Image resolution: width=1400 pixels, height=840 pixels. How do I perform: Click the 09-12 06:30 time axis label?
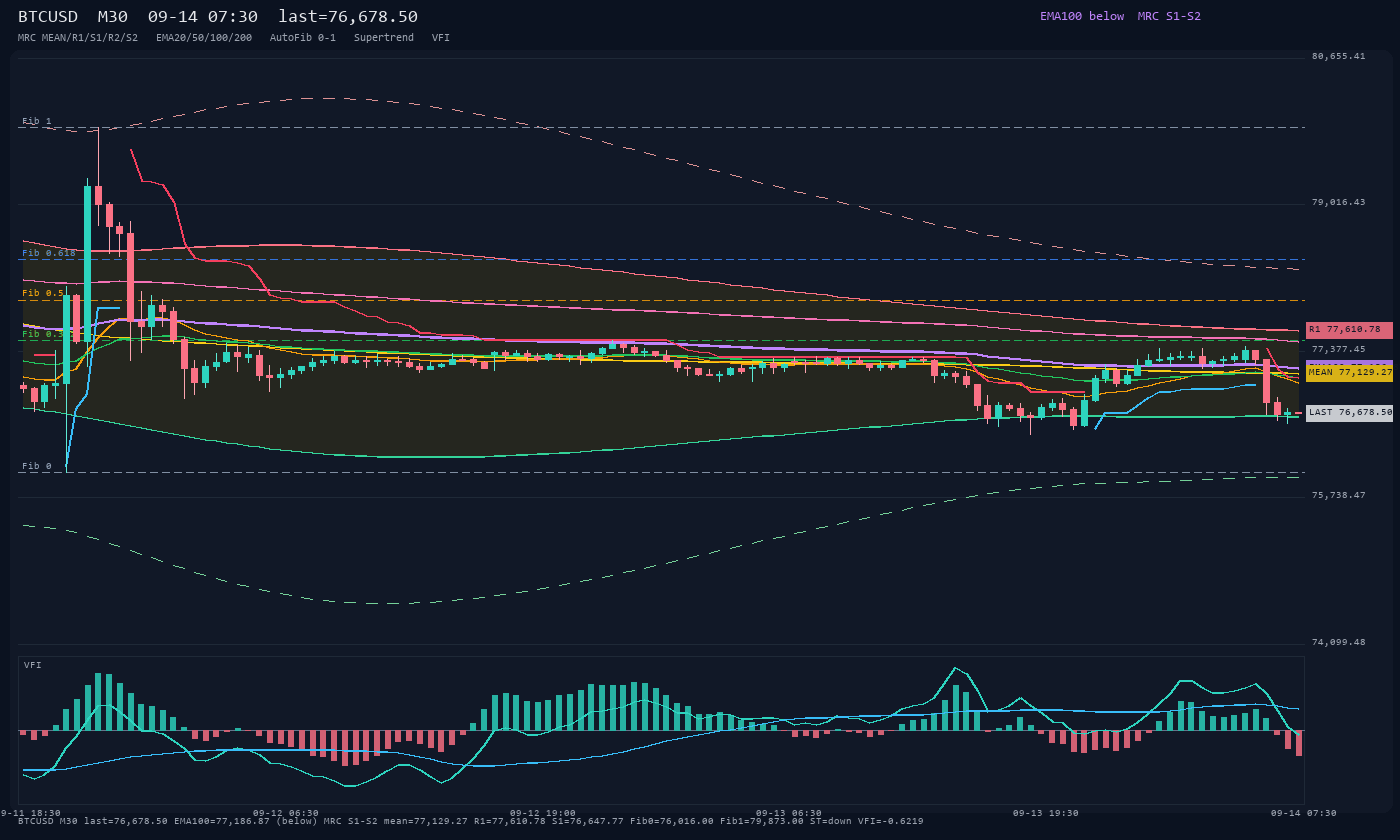tap(286, 813)
